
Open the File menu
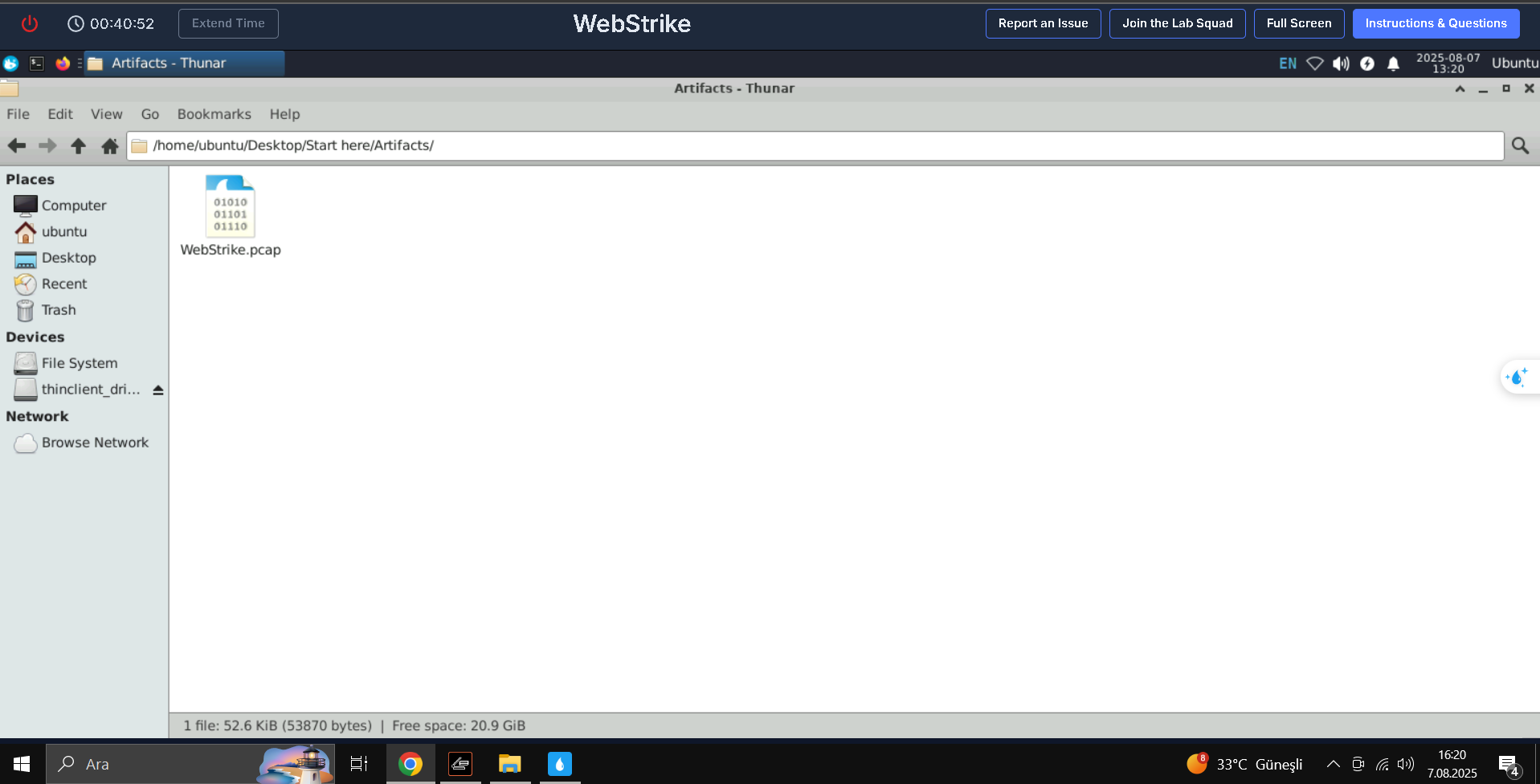pyautogui.click(x=18, y=114)
